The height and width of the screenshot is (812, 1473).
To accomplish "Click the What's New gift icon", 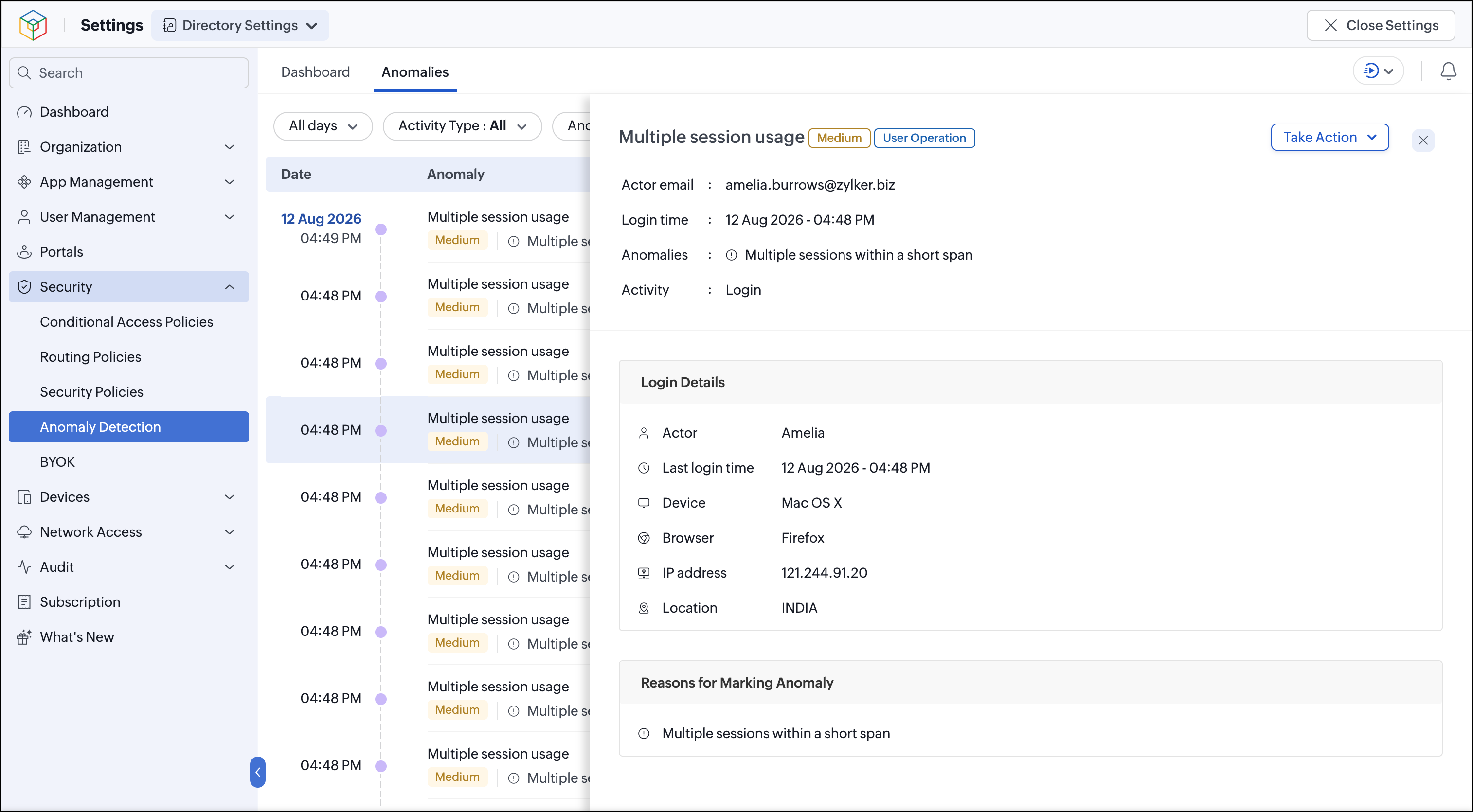I will [24, 637].
